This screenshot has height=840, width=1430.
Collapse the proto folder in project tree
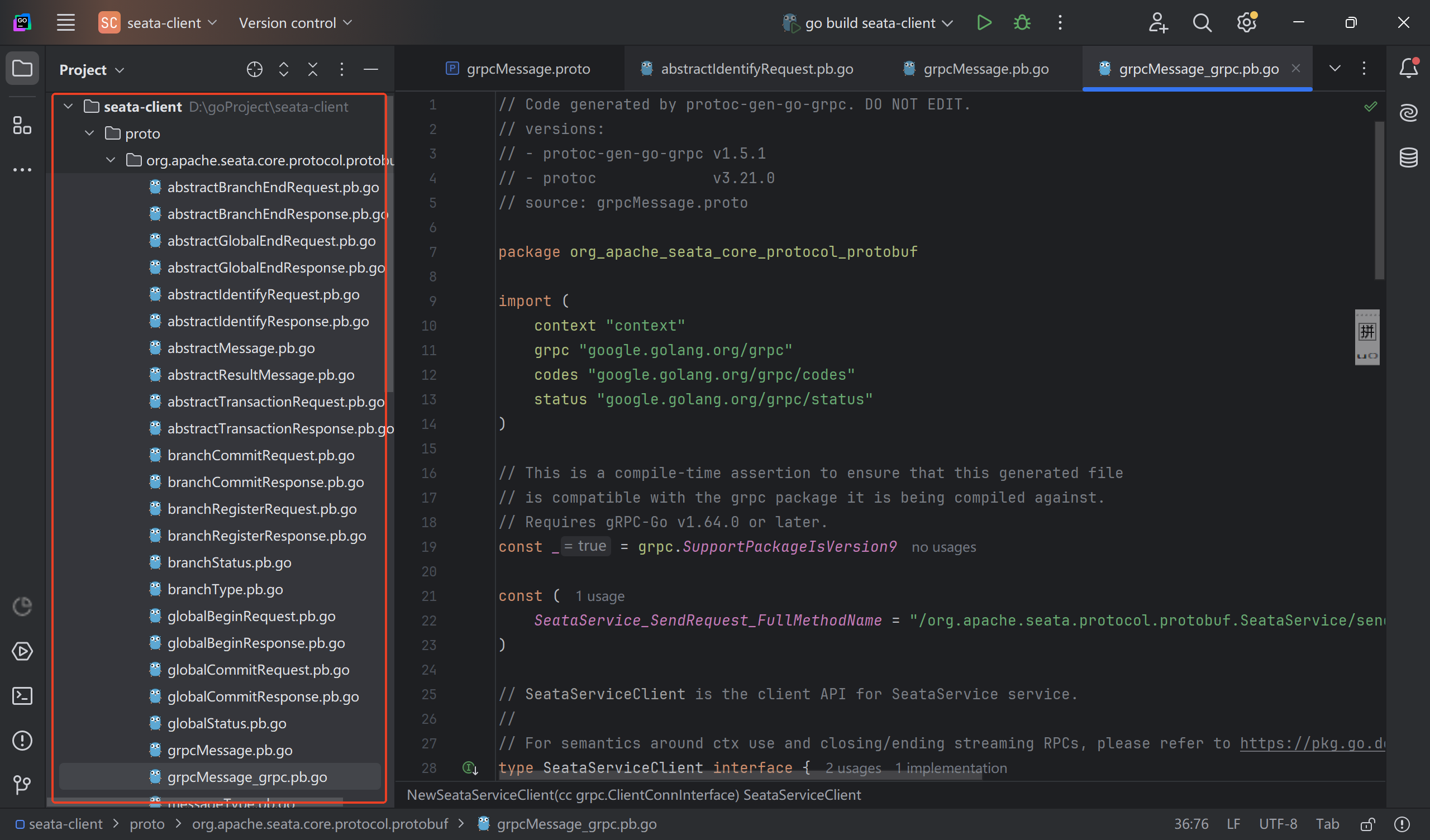[x=89, y=133]
